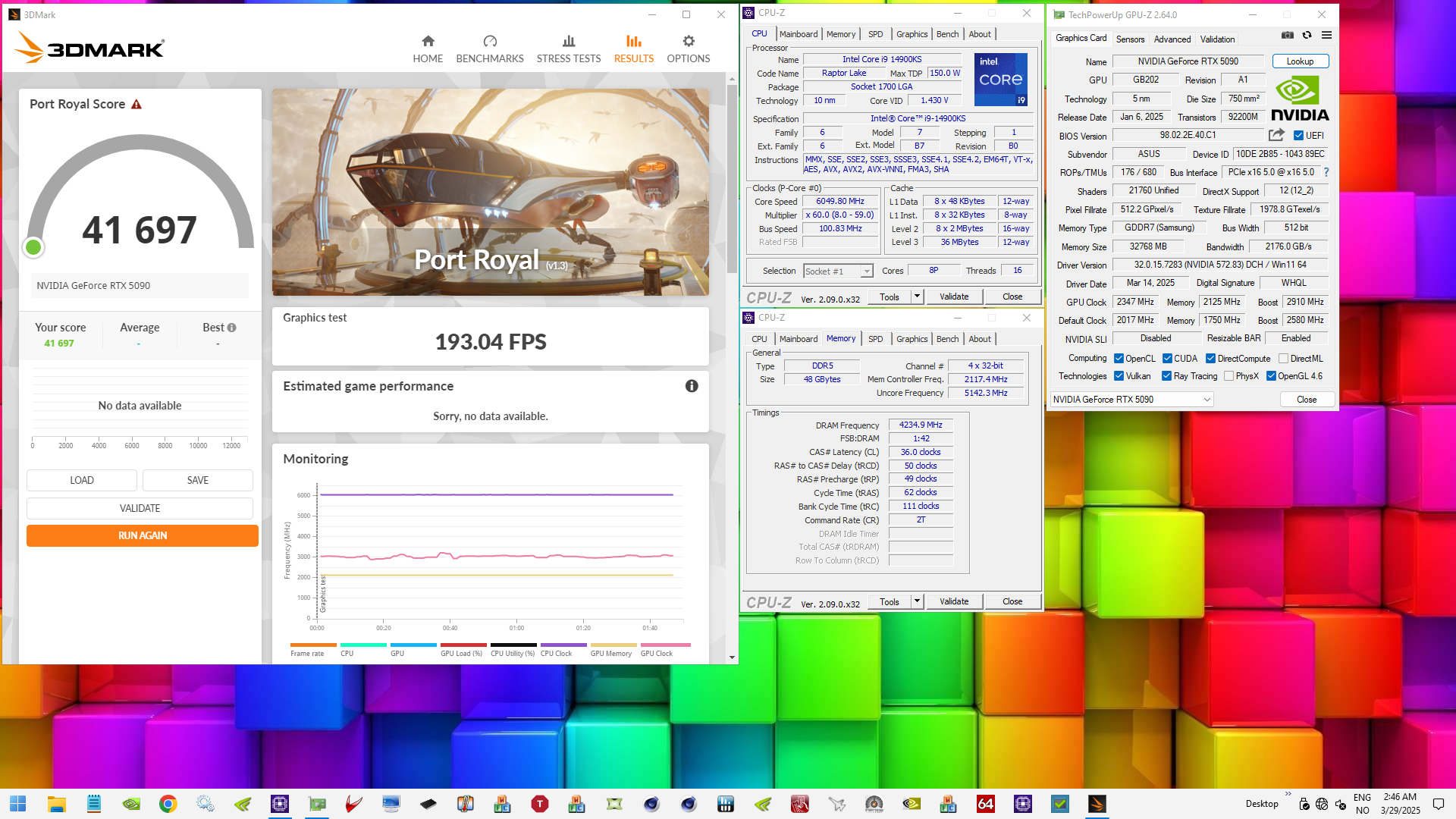Toggle the DirectCompute checkbox
Screen dimensions: 1456x819
1211,359
